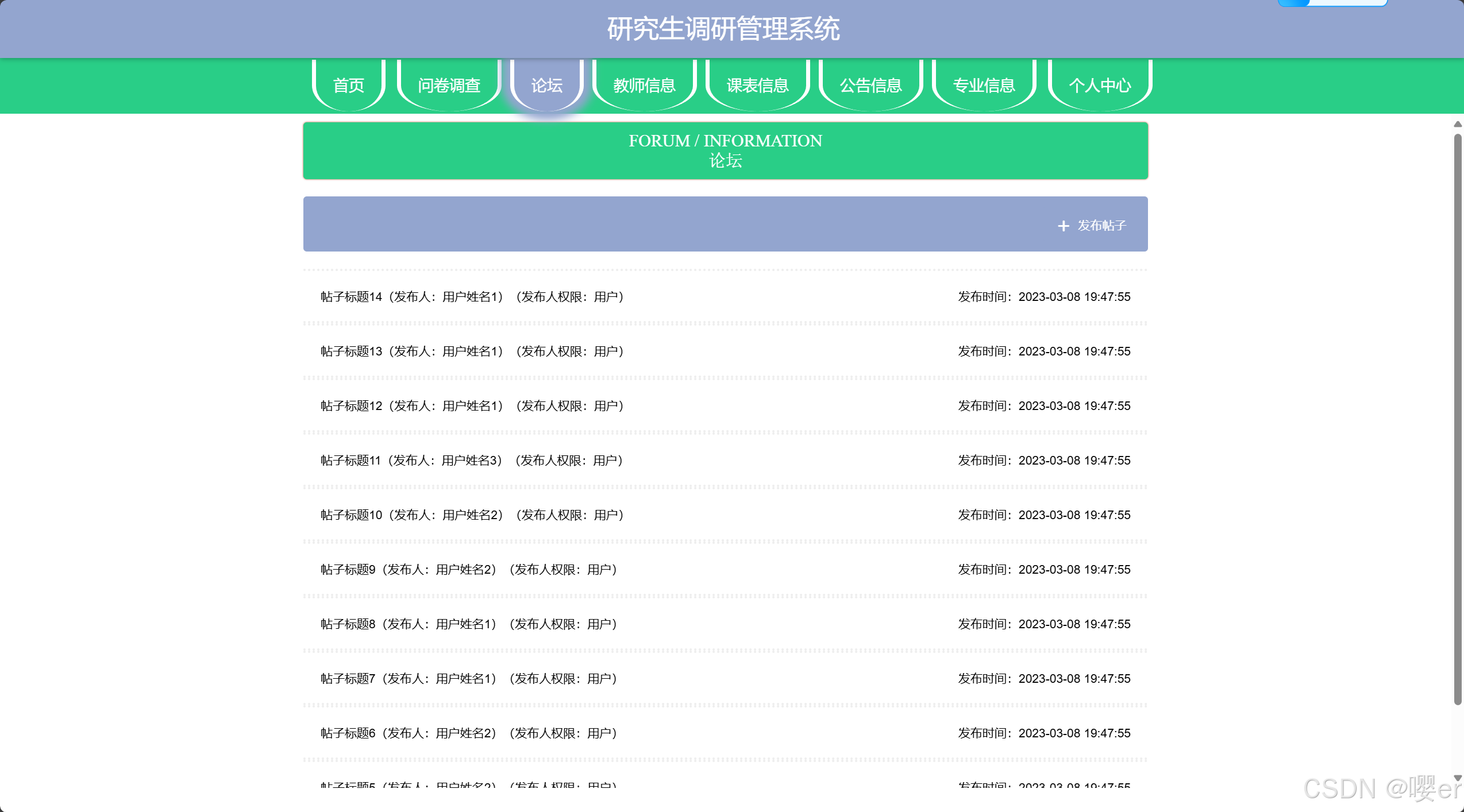Click the plus icon beside 发布帖子
Image resolution: width=1464 pixels, height=812 pixels.
[1063, 226]
